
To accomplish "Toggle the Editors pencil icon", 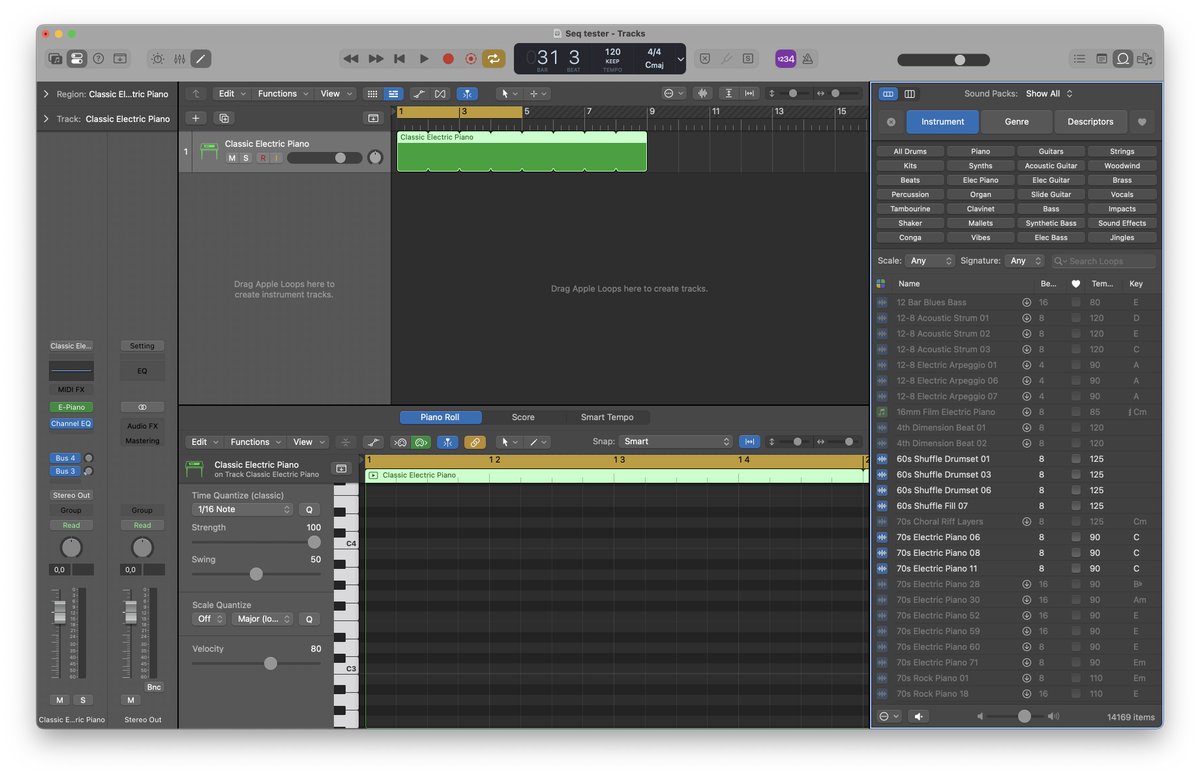I will coord(201,59).
